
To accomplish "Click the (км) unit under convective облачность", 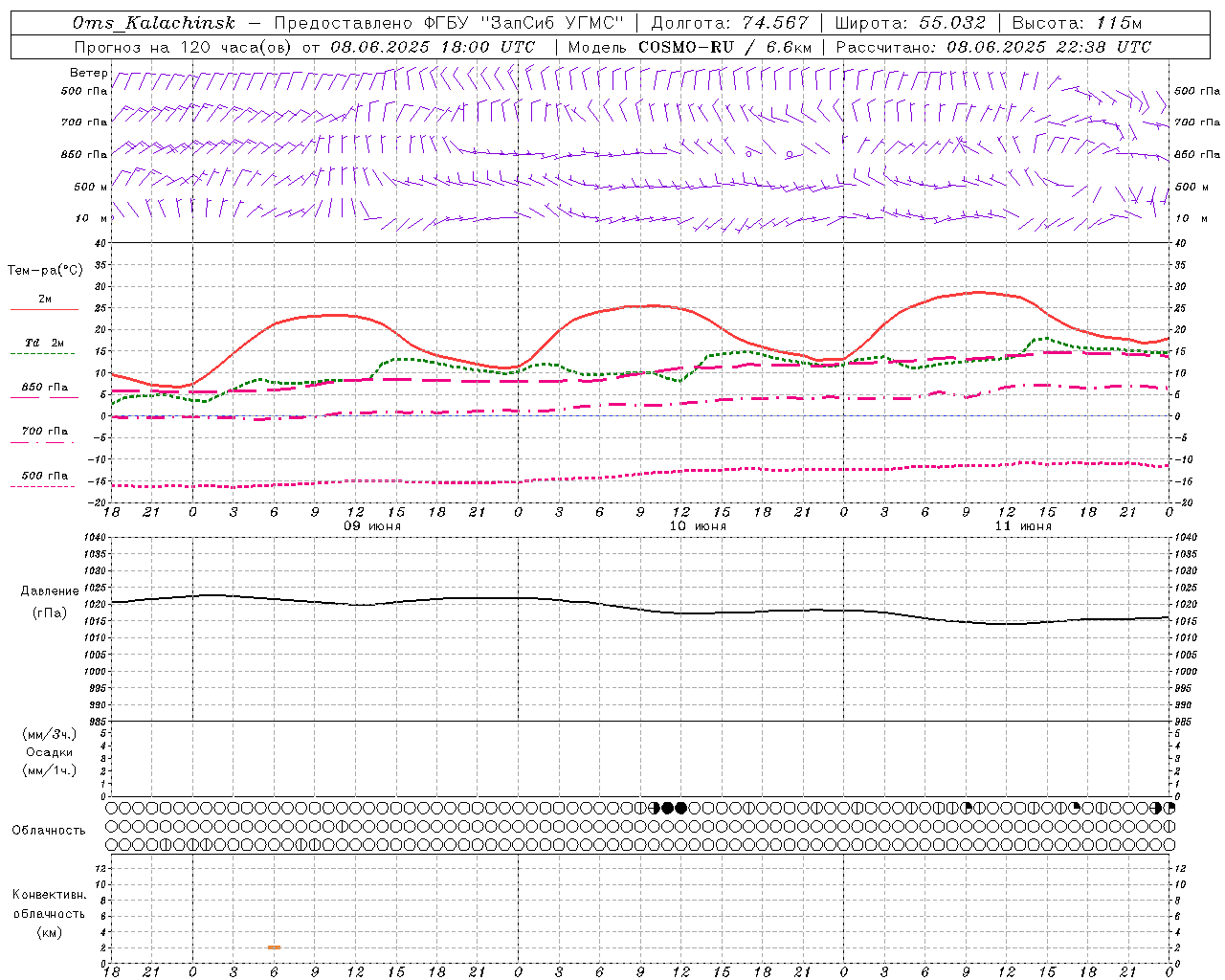I will 49,932.
